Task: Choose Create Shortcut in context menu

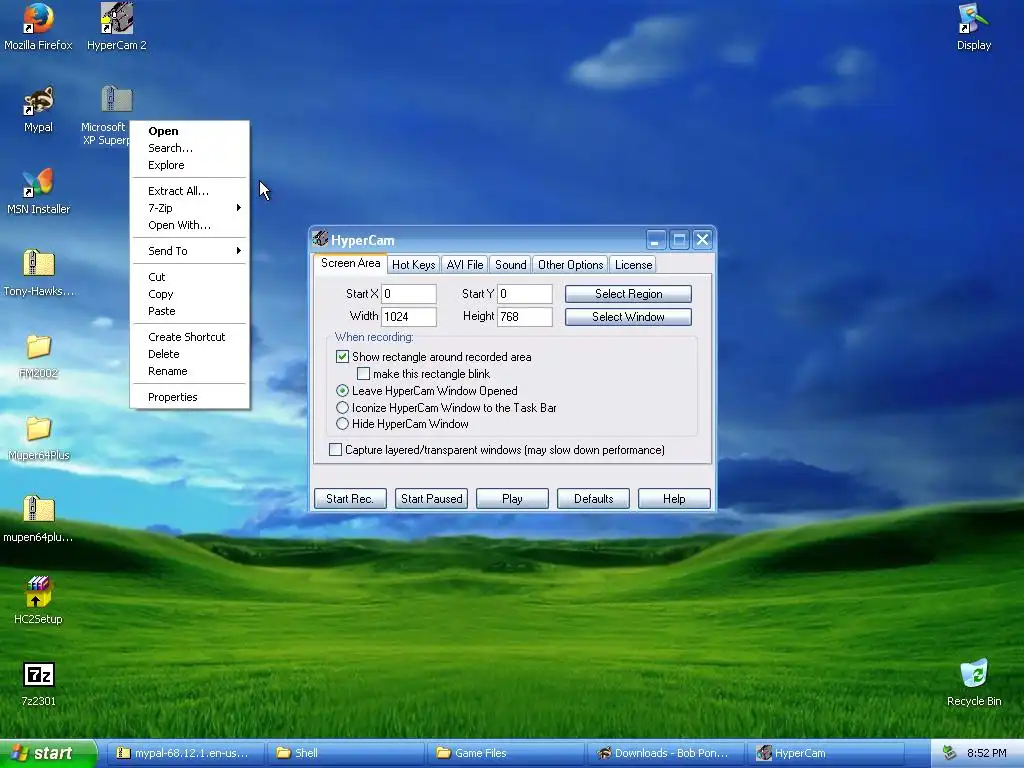Action: point(189,337)
